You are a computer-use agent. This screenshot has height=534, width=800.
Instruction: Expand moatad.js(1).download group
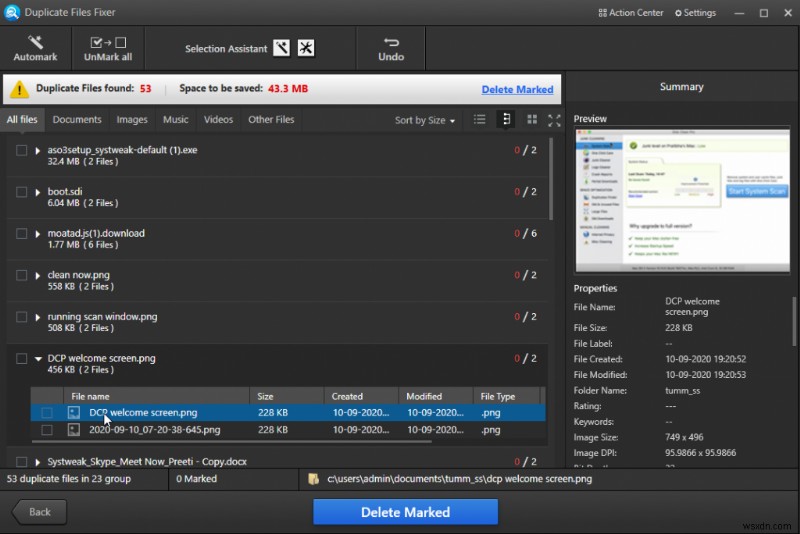click(37, 234)
